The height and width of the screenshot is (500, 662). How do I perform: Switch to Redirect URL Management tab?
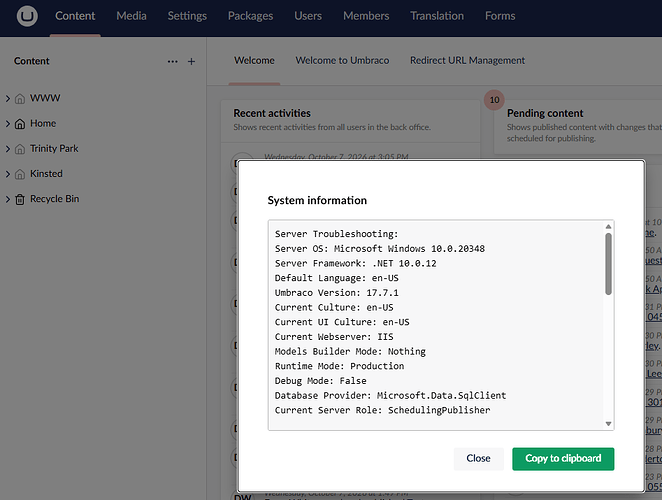click(x=467, y=60)
